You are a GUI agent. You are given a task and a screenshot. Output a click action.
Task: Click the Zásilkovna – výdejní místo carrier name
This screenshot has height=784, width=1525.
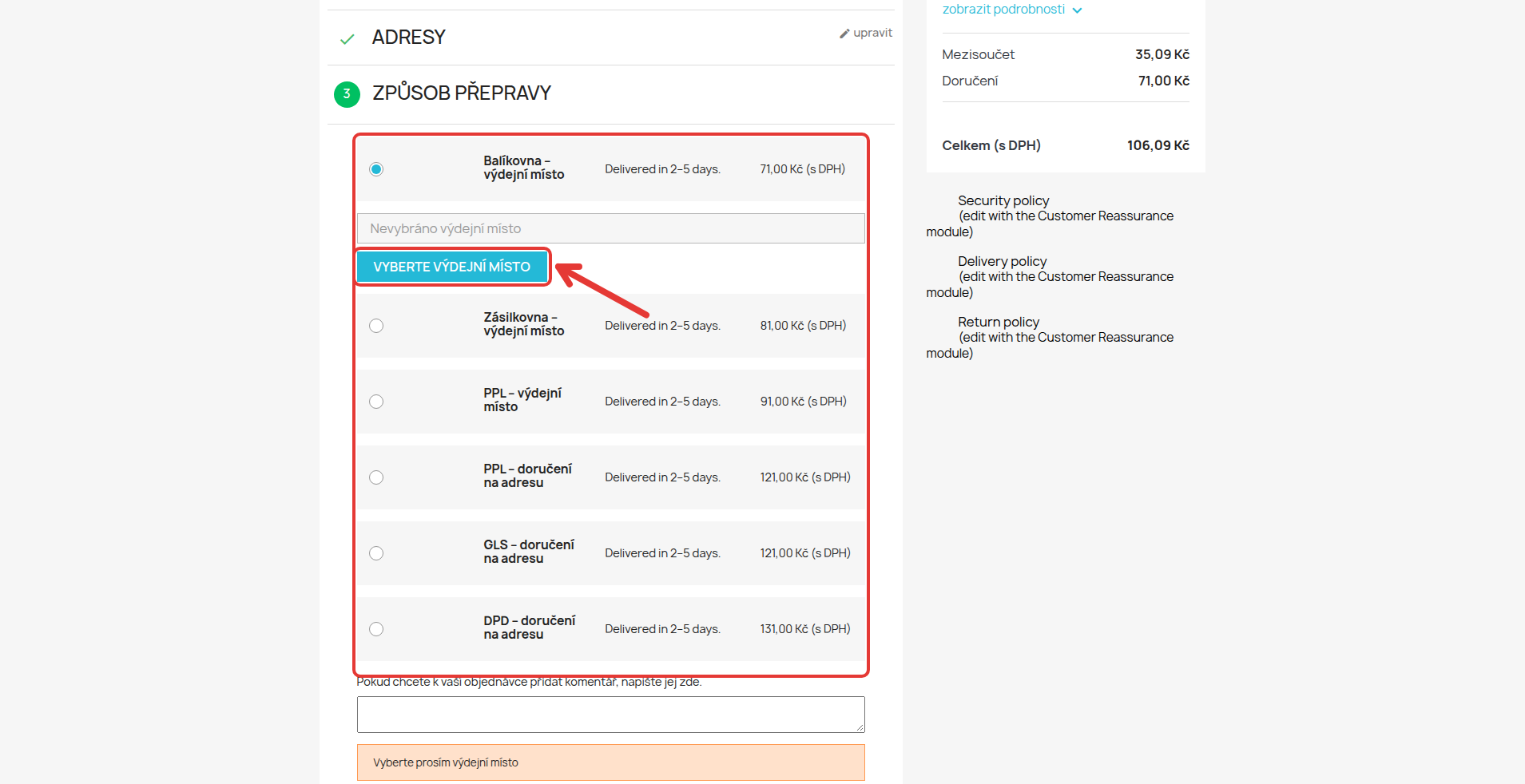[x=524, y=324]
